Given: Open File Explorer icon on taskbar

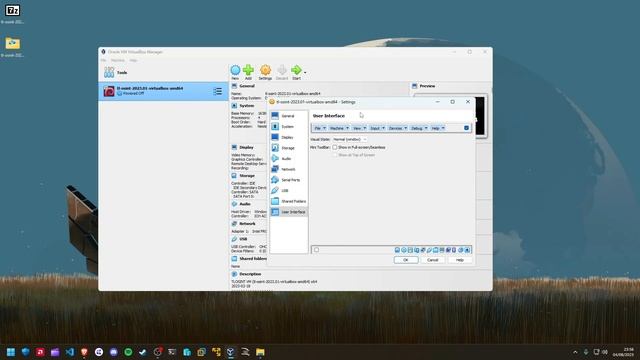Looking at the screenshot, I should click(260, 352).
